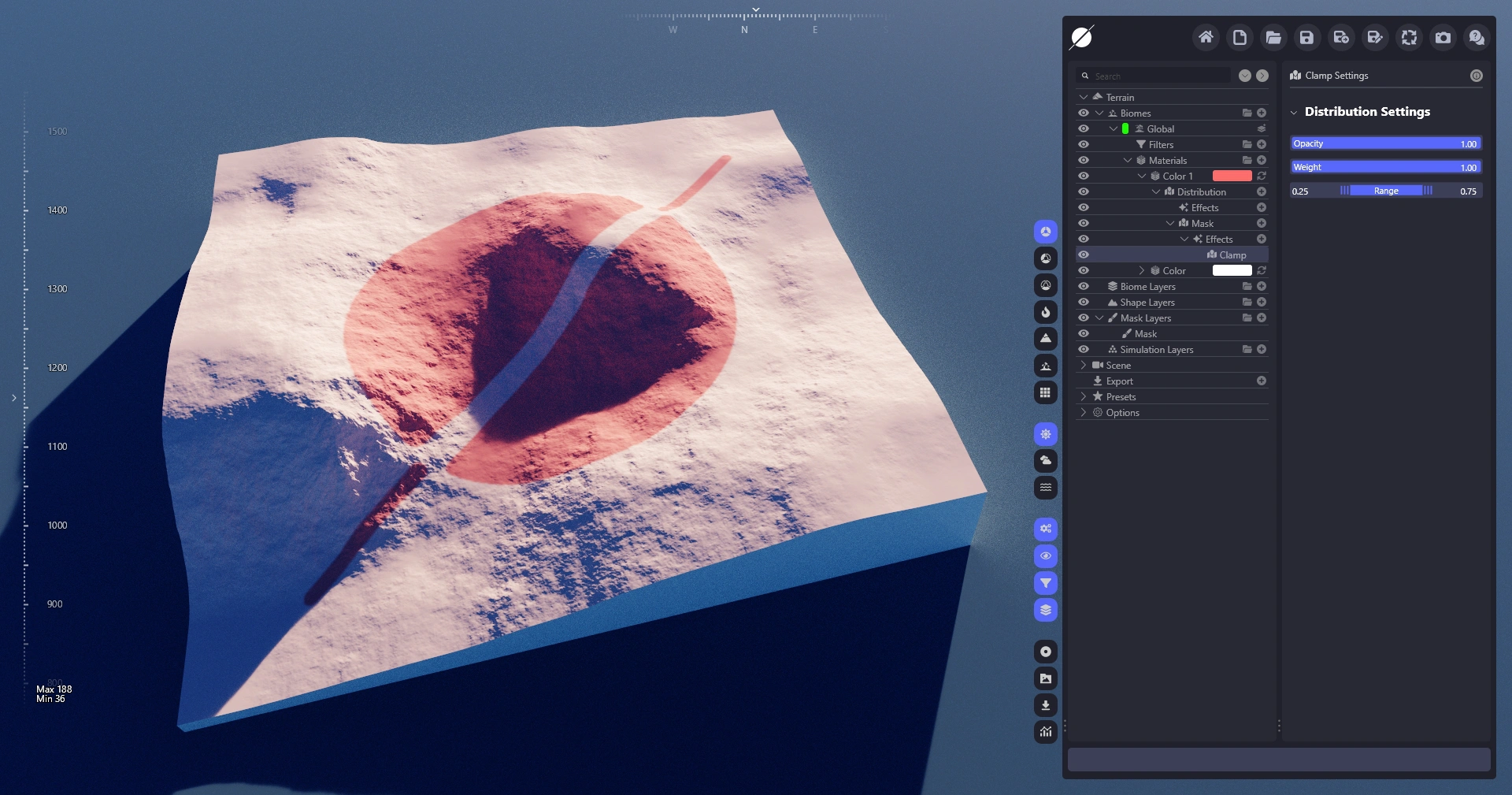
Task: Expand the Scene tree node
Action: pos(1084,365)
